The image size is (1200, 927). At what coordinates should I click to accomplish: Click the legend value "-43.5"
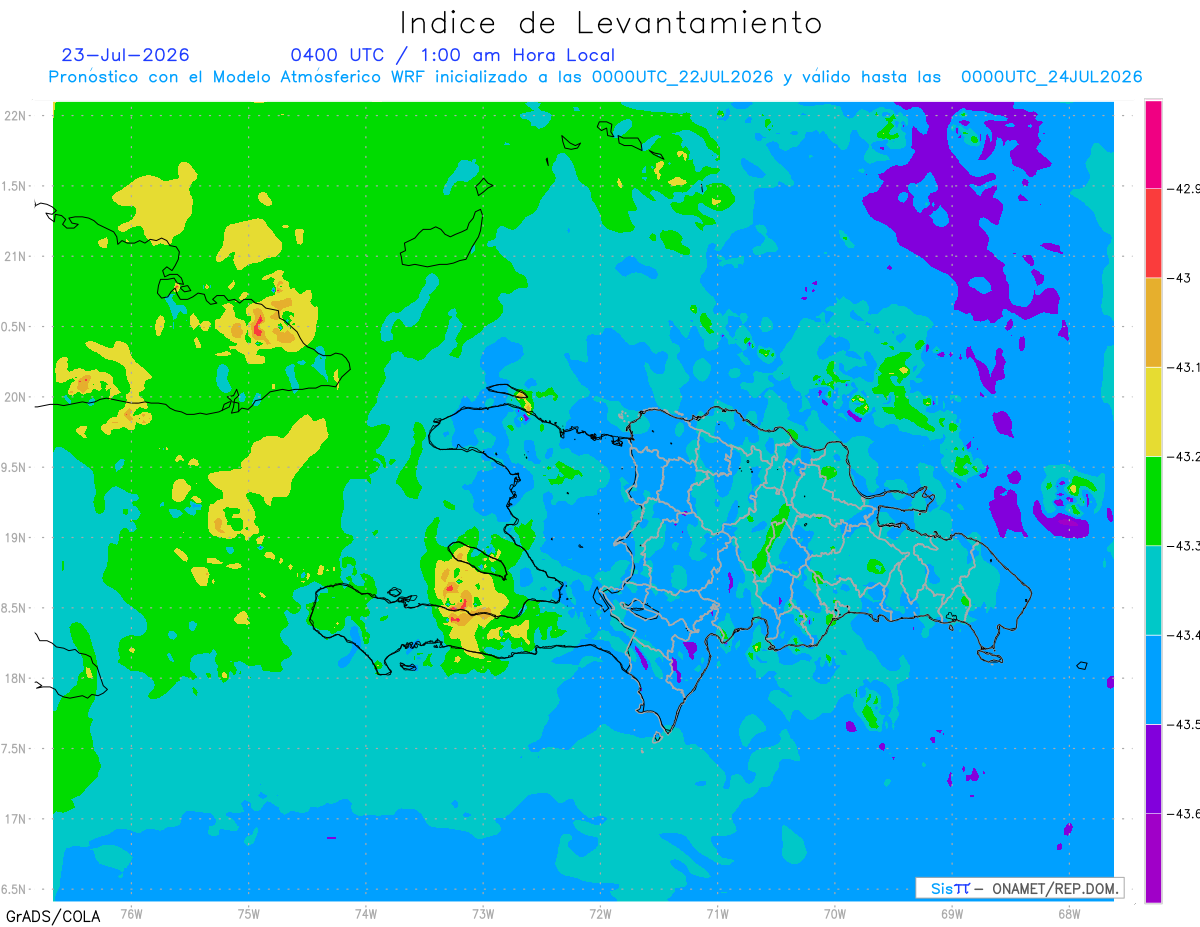click(x=1184, y=724)
